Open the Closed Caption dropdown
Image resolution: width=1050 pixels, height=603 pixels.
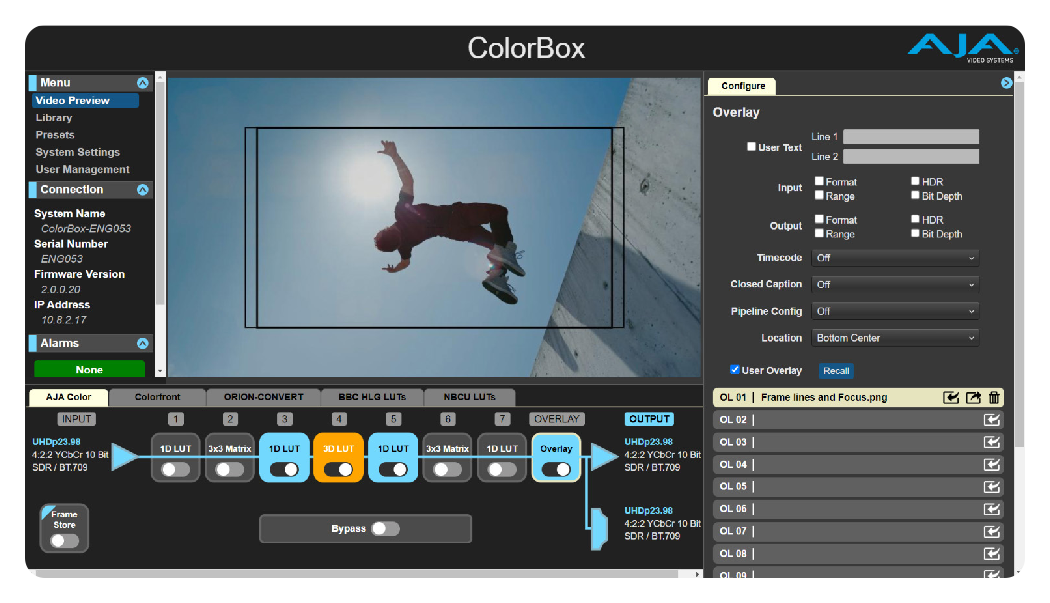coord(895,285)
